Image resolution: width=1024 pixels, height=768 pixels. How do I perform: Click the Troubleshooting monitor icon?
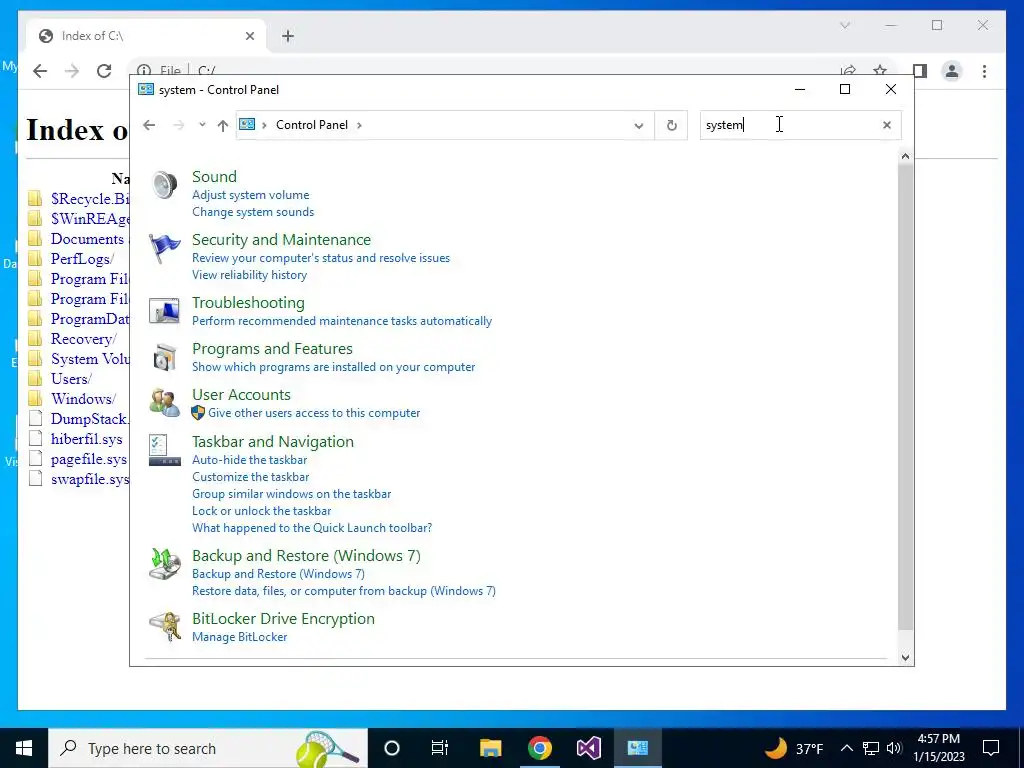pyautogui.click(x=165, y=311)
